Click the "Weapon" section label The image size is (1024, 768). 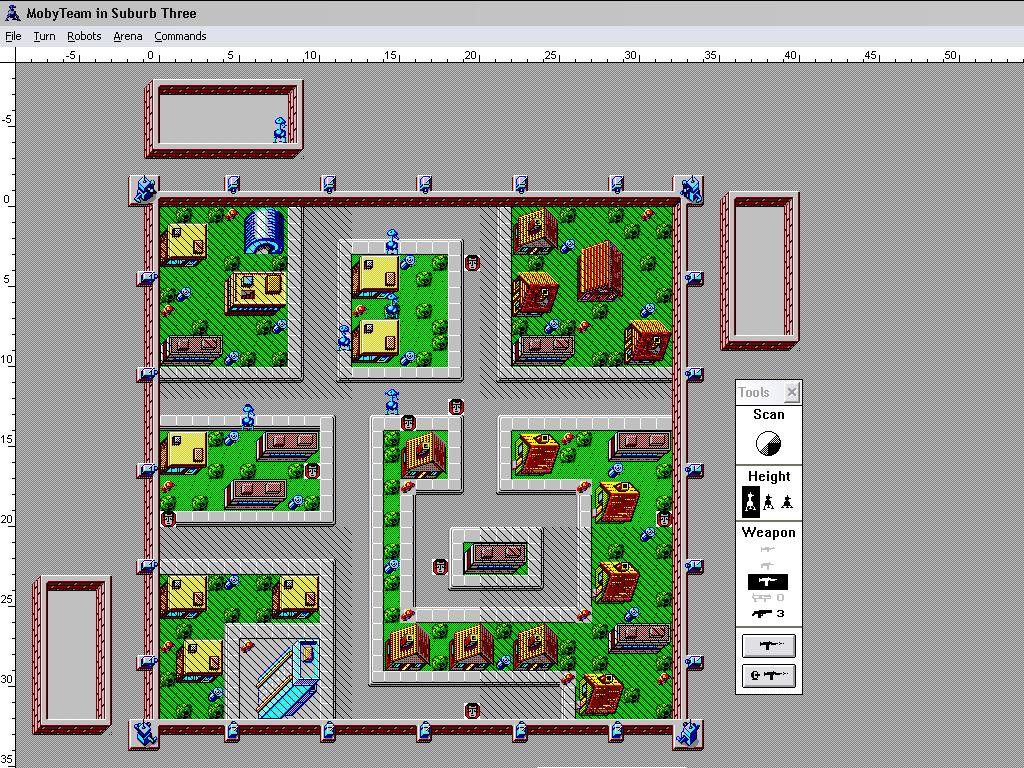click(769, 532)
